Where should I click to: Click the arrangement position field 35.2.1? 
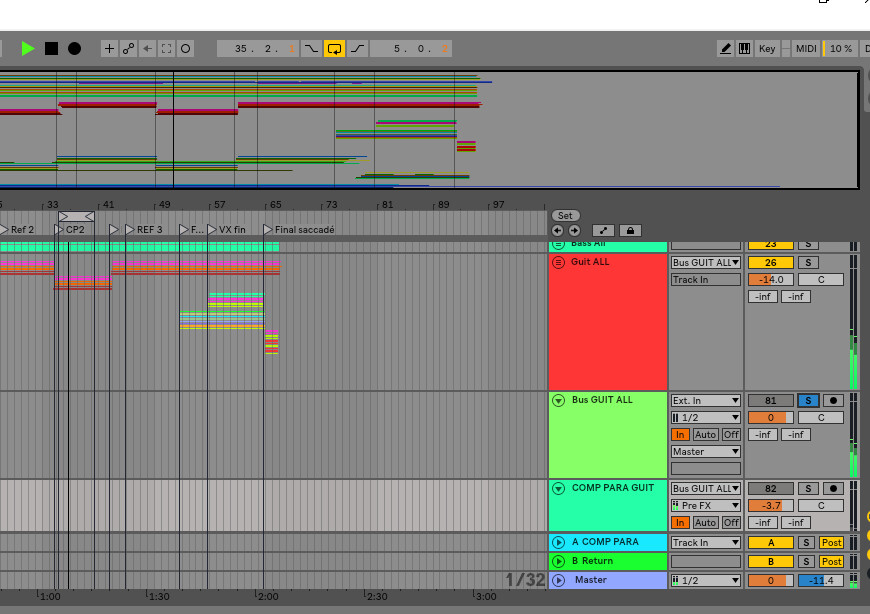tap(257, 49)
